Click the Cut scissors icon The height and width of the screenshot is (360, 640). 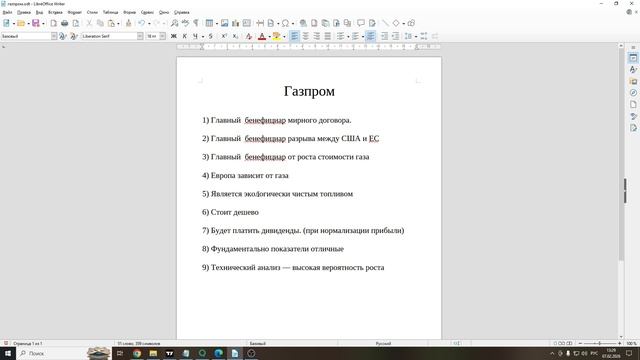tap(89, 23)
